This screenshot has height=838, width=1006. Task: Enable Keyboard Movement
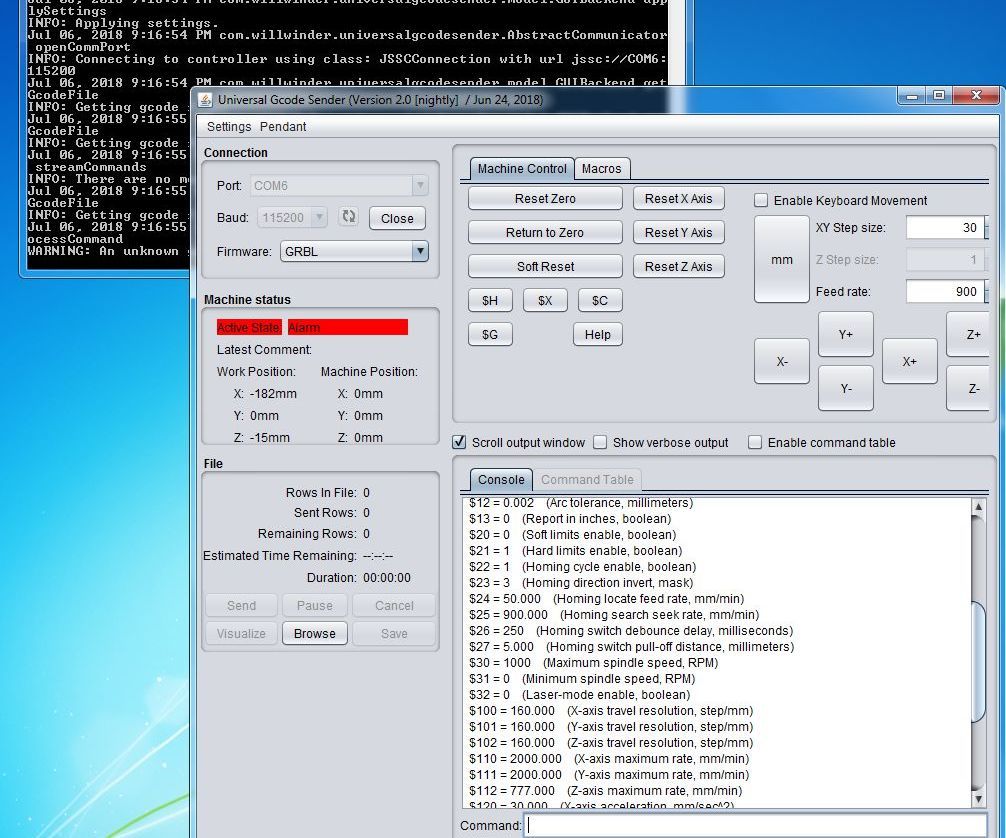coord(761,200)
